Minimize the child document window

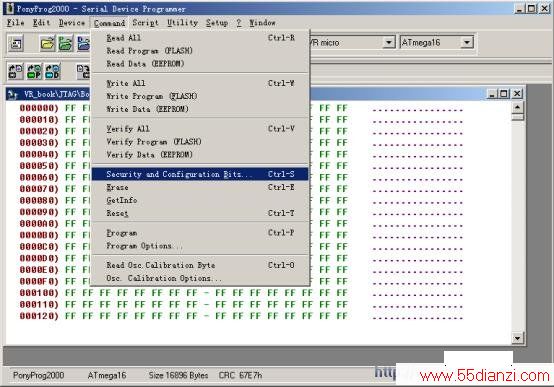492,94
